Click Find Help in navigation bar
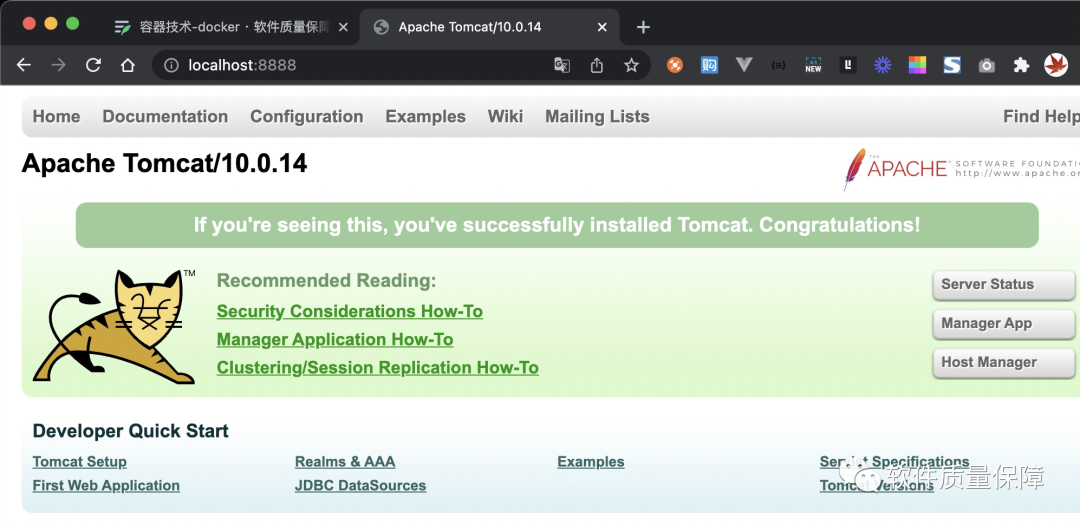 pyautogui.click(x=1041, y=116)
